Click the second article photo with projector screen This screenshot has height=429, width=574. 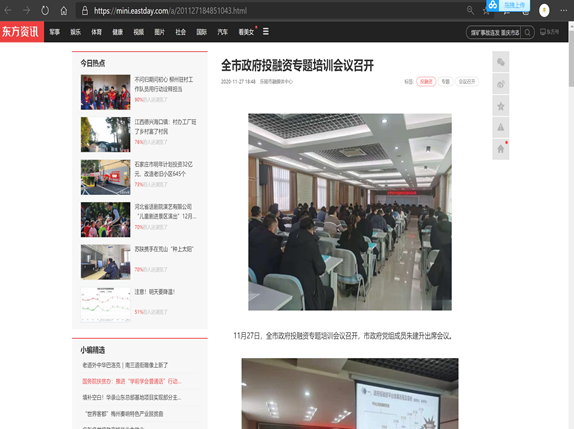(x=350, y=393)
